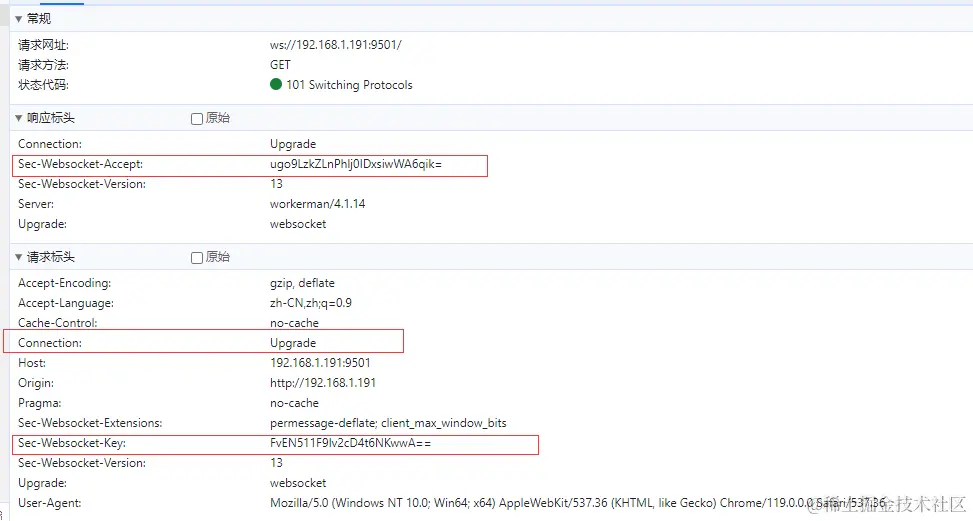Click the 请求标头 section title
The image size is (973, 521).
[51, 257]
